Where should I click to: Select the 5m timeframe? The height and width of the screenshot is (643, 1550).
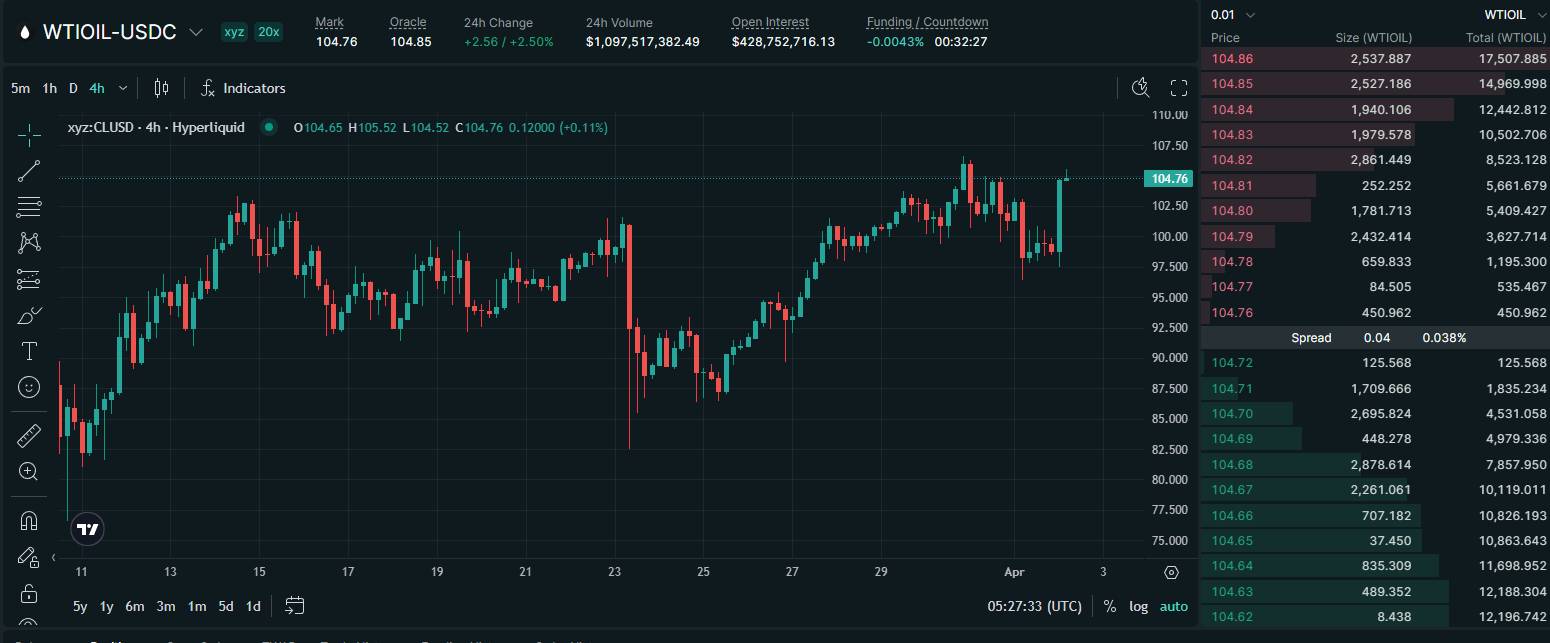(x=20, y=88)
